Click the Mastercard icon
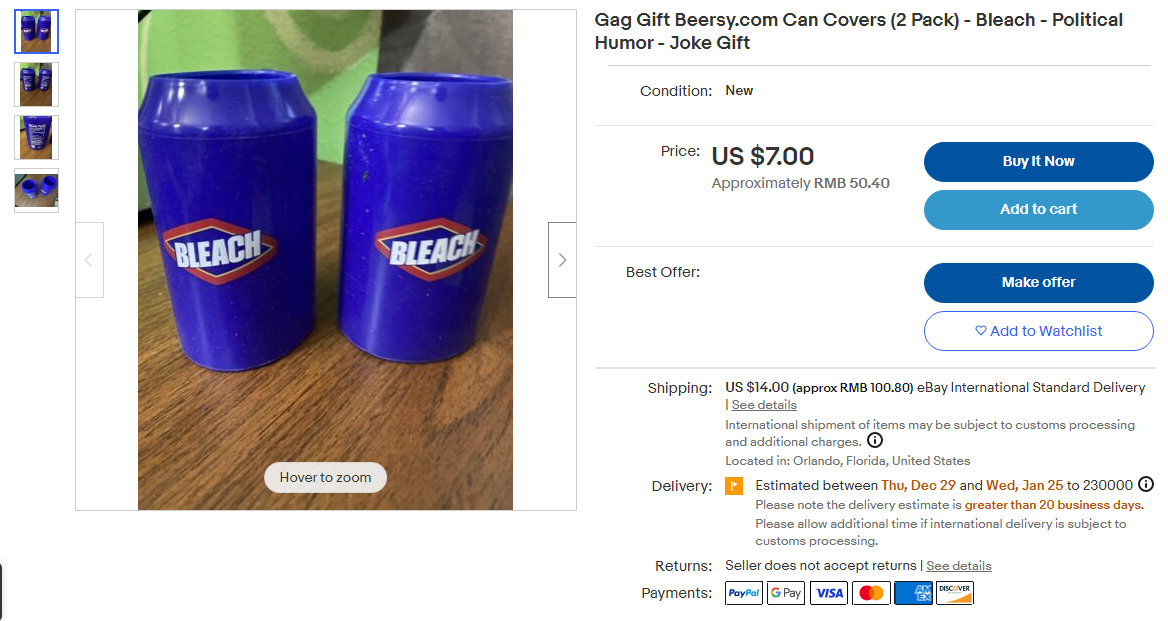The image size is (1168, 621). point(871,593)
